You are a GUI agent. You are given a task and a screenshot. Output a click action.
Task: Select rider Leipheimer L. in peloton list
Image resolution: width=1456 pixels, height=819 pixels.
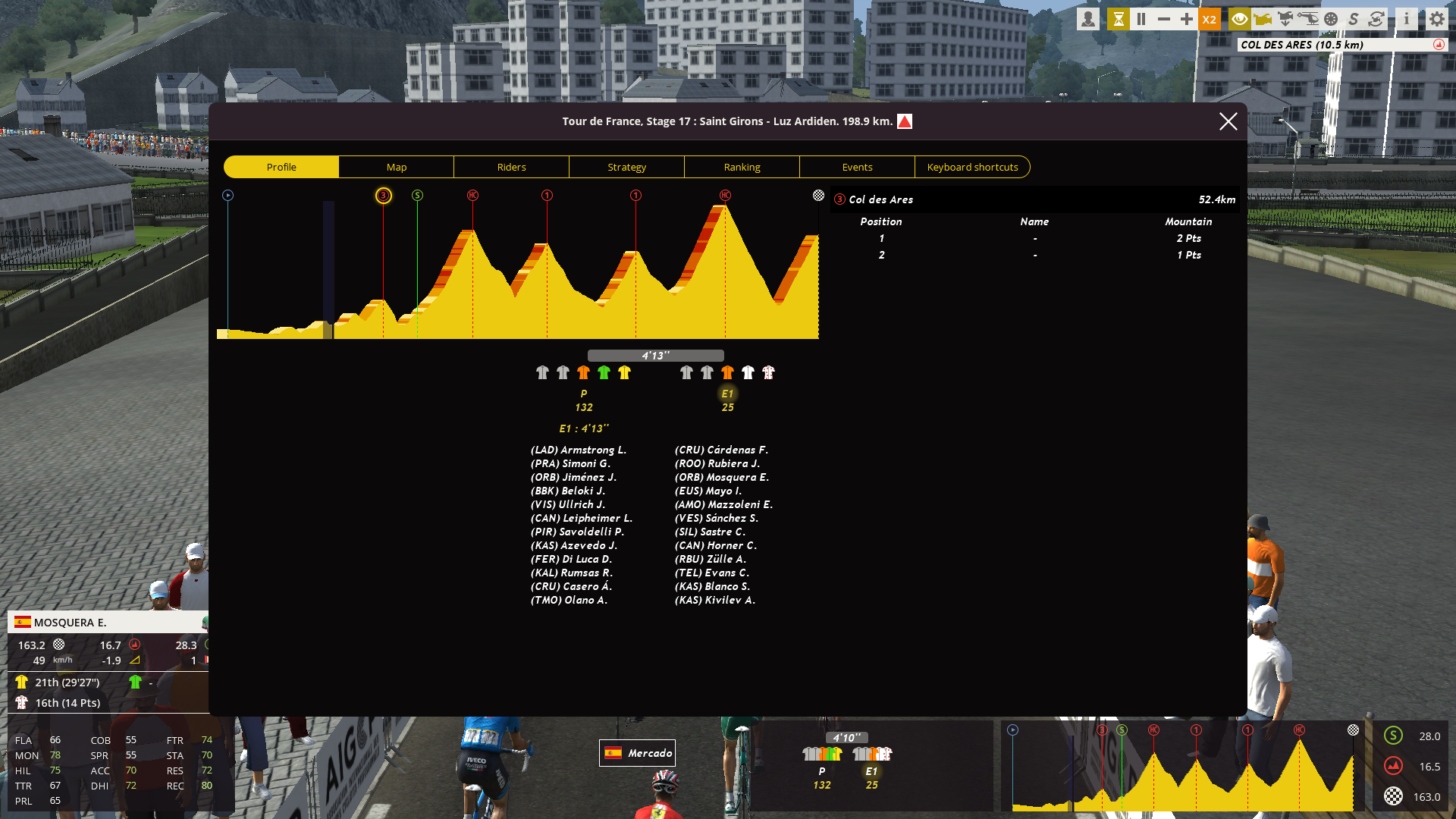coord(582,518)
